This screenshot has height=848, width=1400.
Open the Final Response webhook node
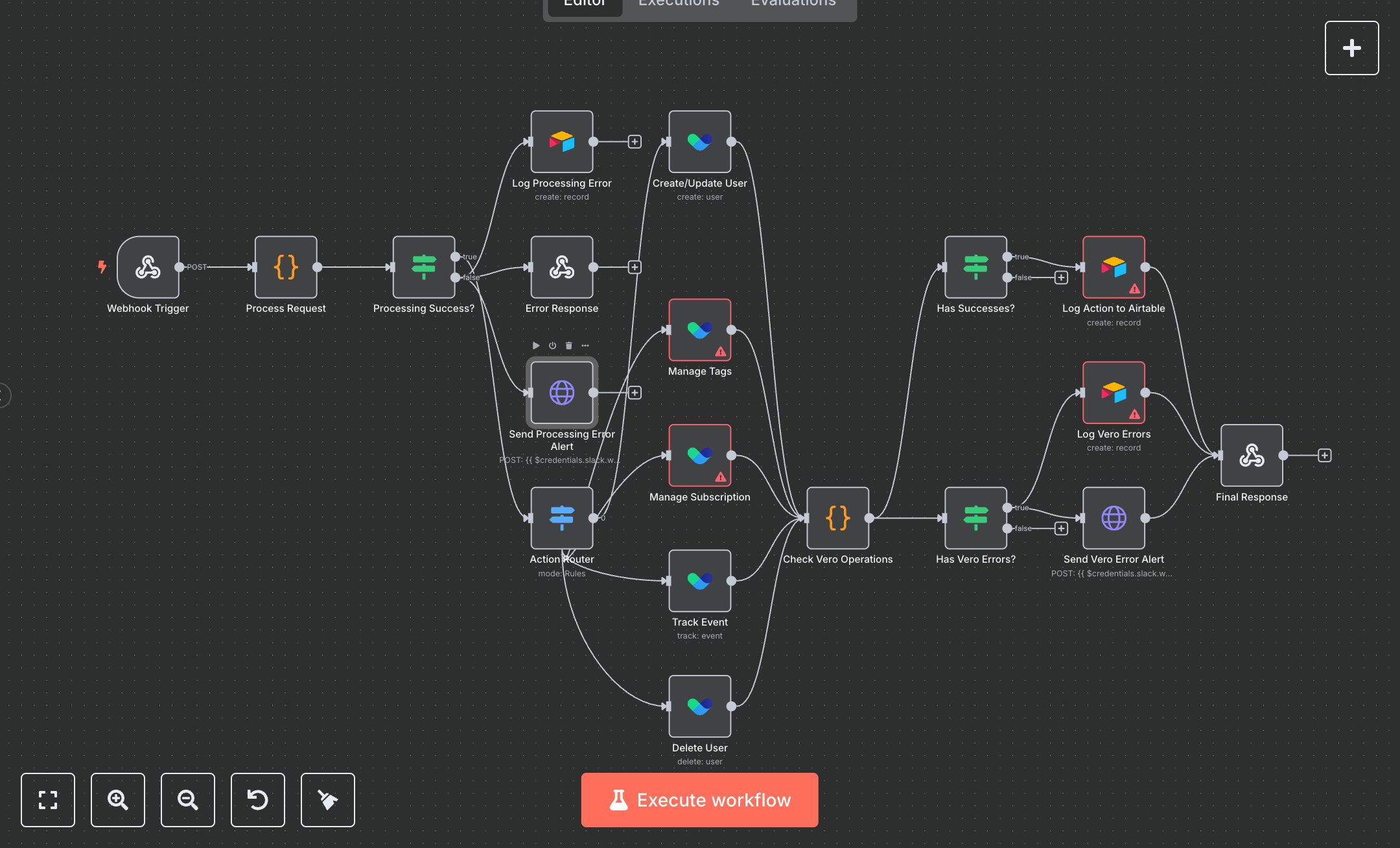pos(1252,455)
